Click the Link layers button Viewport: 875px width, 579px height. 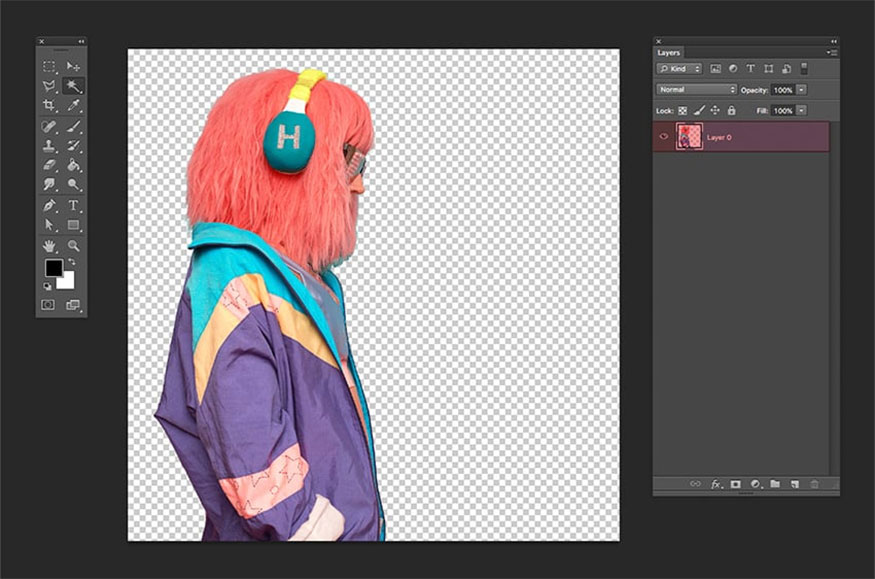(x=695, y=484)
